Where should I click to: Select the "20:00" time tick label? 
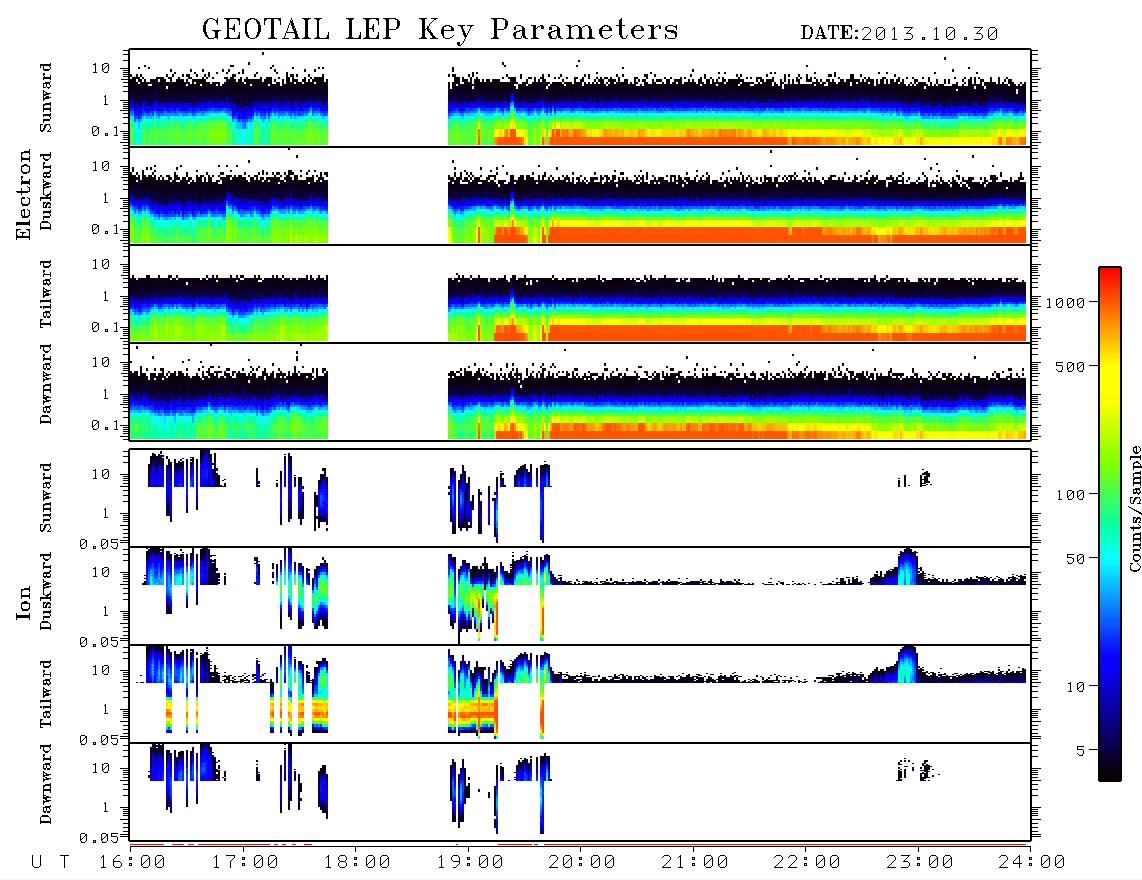[x=583, y=863]
